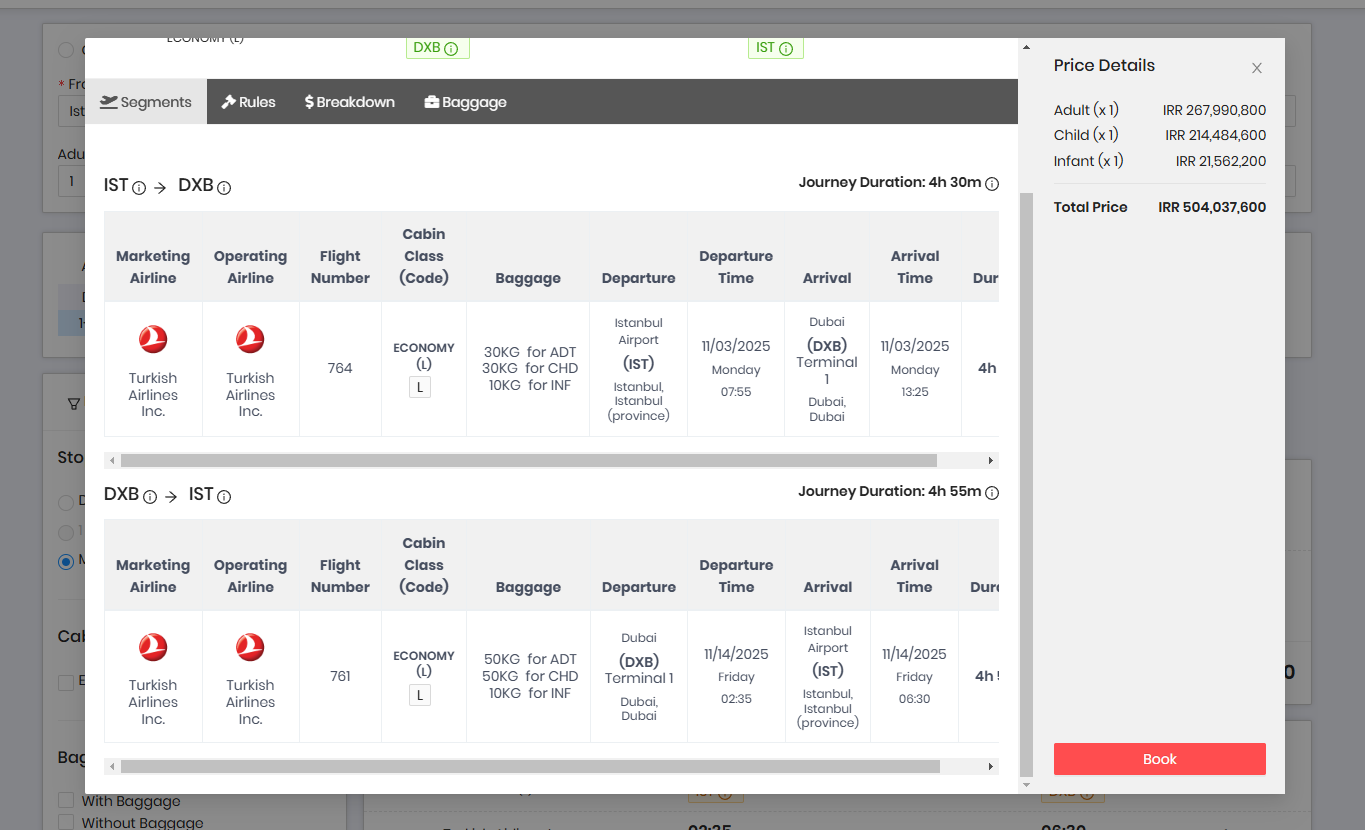Switch to the Rules tab
This screenshot has height=830, width=1365.
point(248,102)
